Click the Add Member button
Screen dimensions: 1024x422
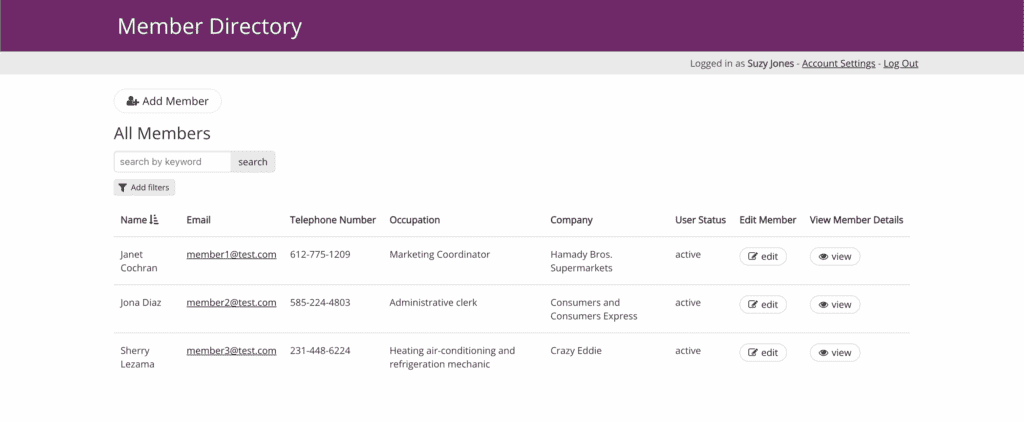tap(168, 101)
